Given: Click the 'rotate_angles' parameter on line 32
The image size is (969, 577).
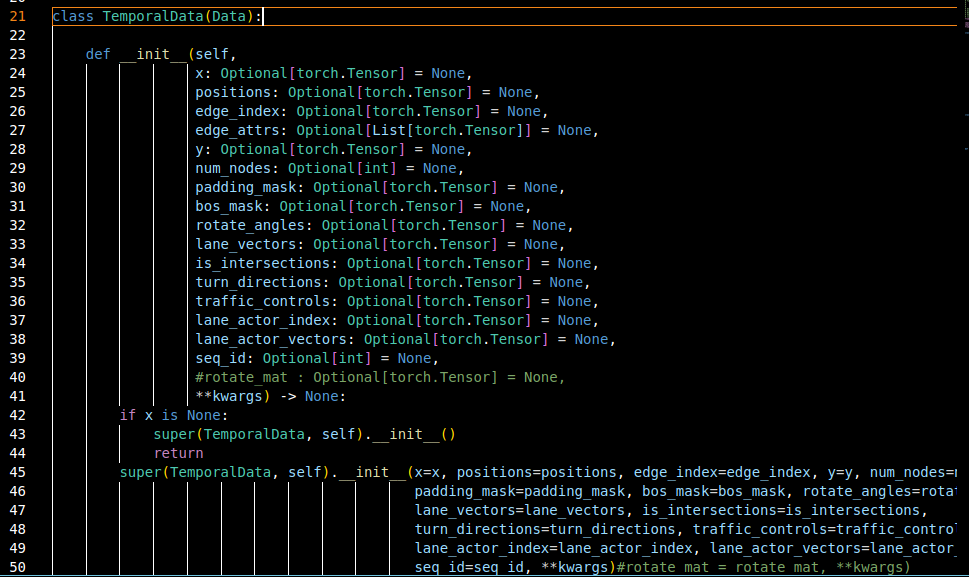Looking at the screenshot, I should [x=250, y=225].
